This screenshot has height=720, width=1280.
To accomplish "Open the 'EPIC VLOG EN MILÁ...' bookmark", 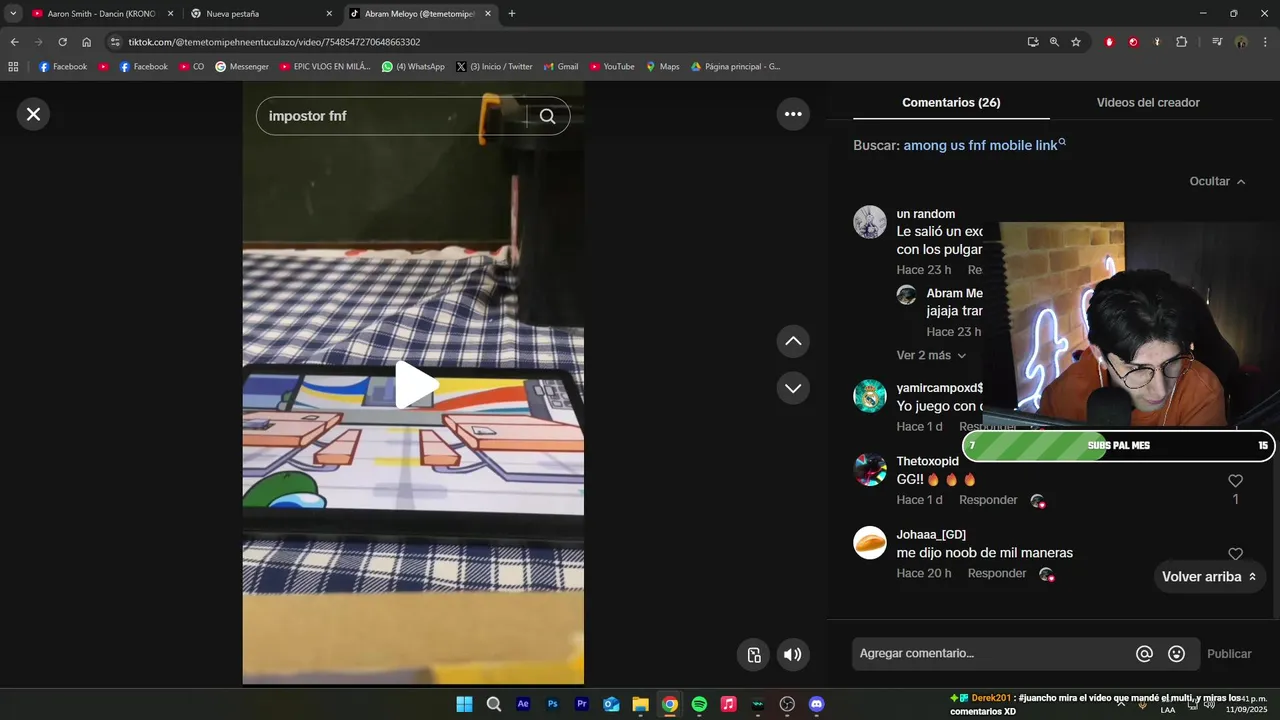I will 325,67.
